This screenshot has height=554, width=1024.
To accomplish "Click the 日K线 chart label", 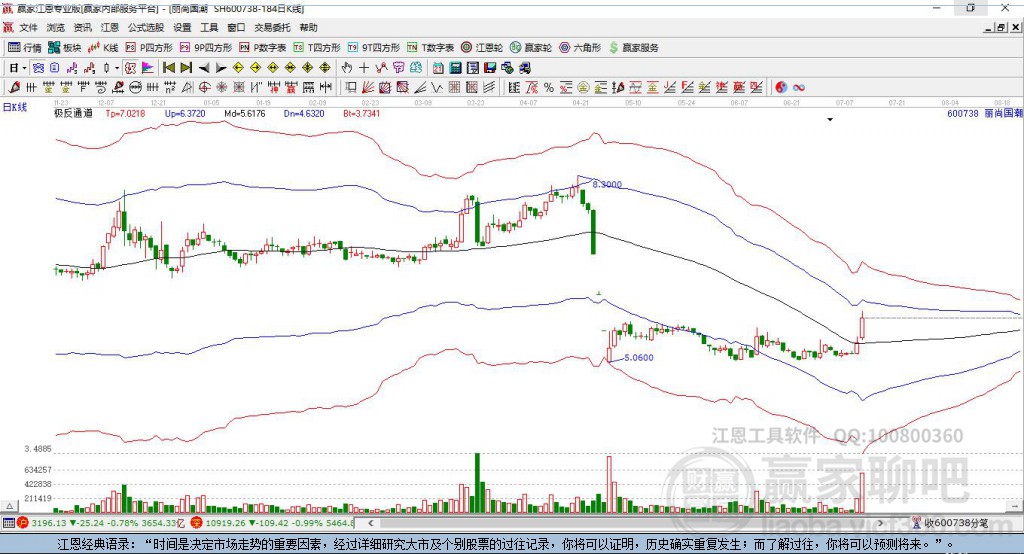I will [x=15, y=107].
